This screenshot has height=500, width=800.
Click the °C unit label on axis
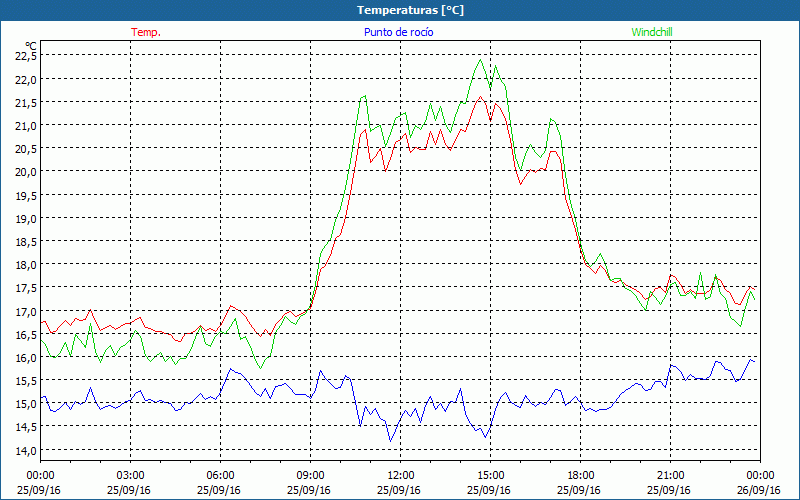(x=31, y=46)
